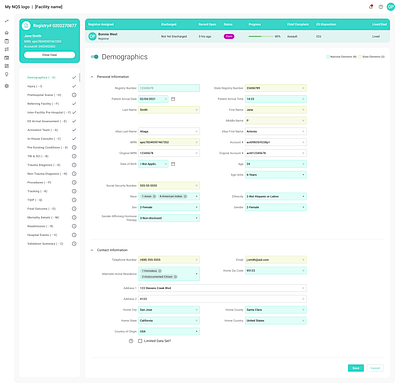This screenshot has height=388, width=400.
Task: Remove the American Indian race tag
Action: [x=185, y=196]
